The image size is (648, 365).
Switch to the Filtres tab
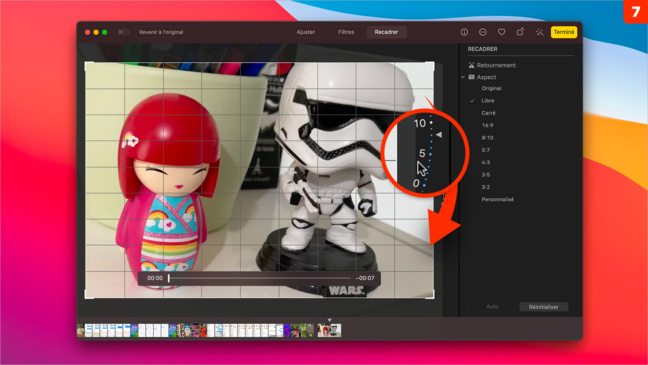pyautogui.click(x=346, y=32)
